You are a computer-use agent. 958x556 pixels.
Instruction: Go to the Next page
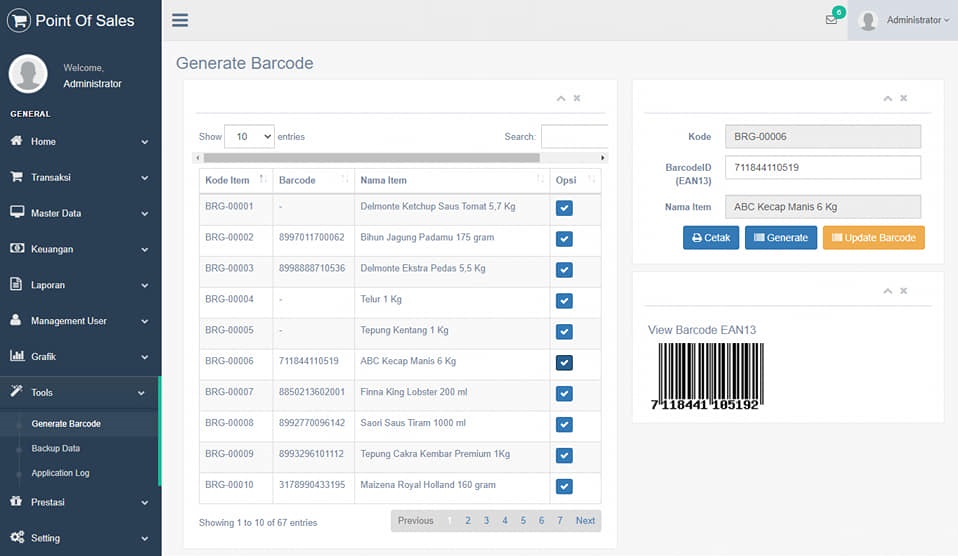tap(585, 521)
